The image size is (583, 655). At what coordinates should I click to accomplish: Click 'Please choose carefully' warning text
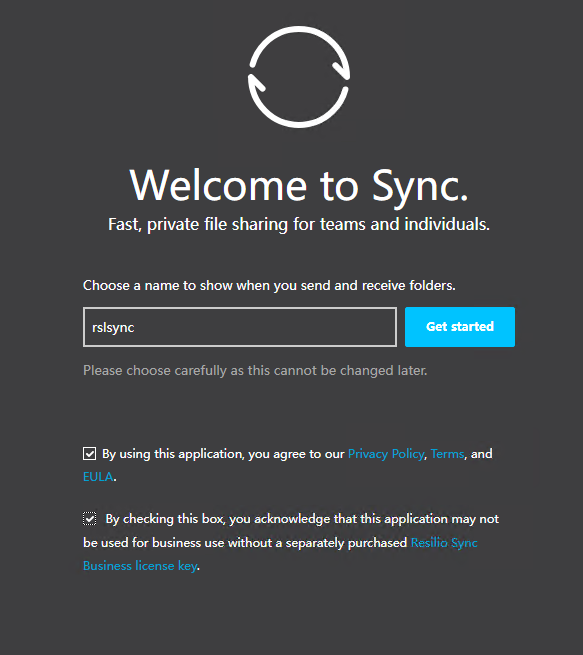tap(255, 371)
